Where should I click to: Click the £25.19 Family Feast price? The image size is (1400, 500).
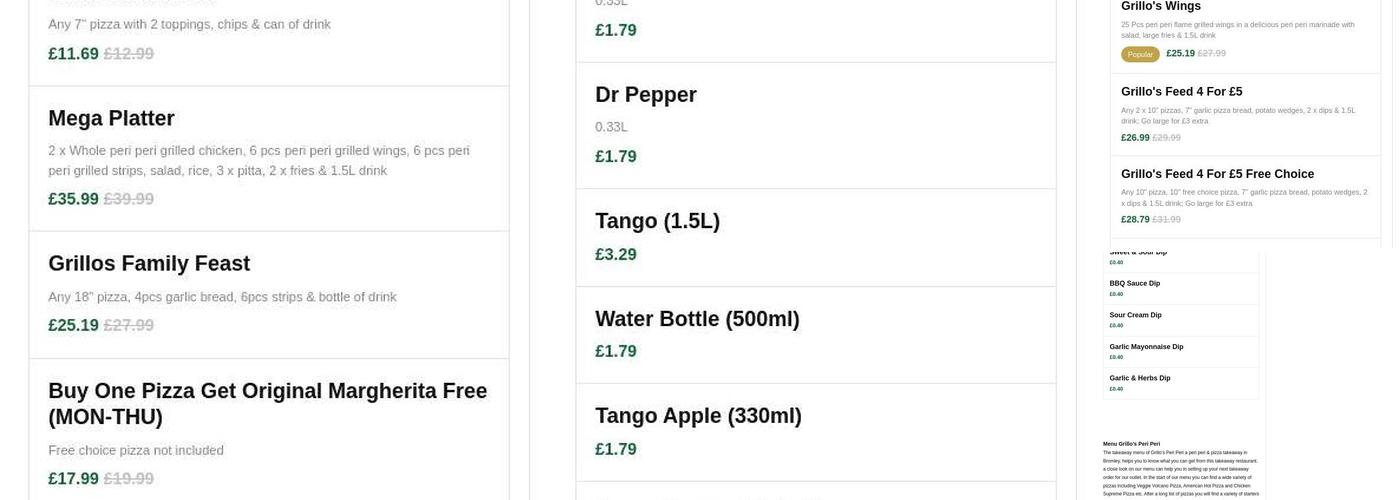(x=73, y=325)
